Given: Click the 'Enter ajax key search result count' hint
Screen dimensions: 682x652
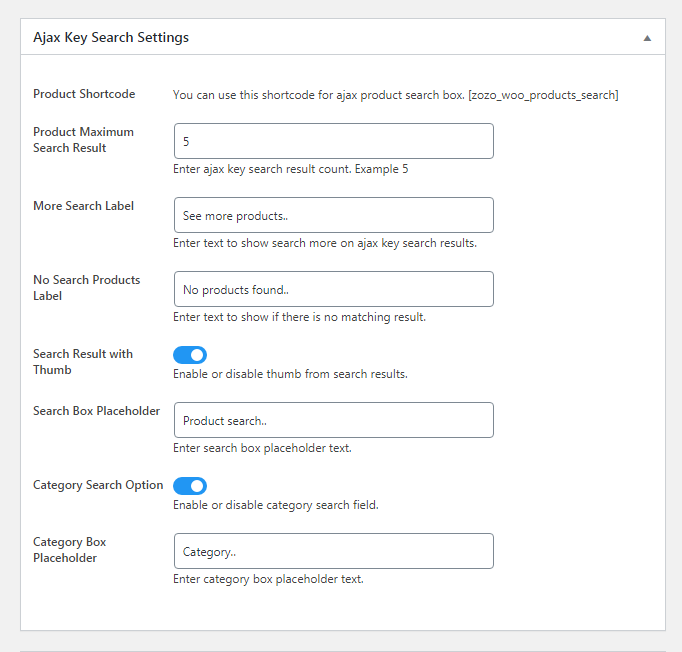Looking at the screenshot, I should pos(291,169).
